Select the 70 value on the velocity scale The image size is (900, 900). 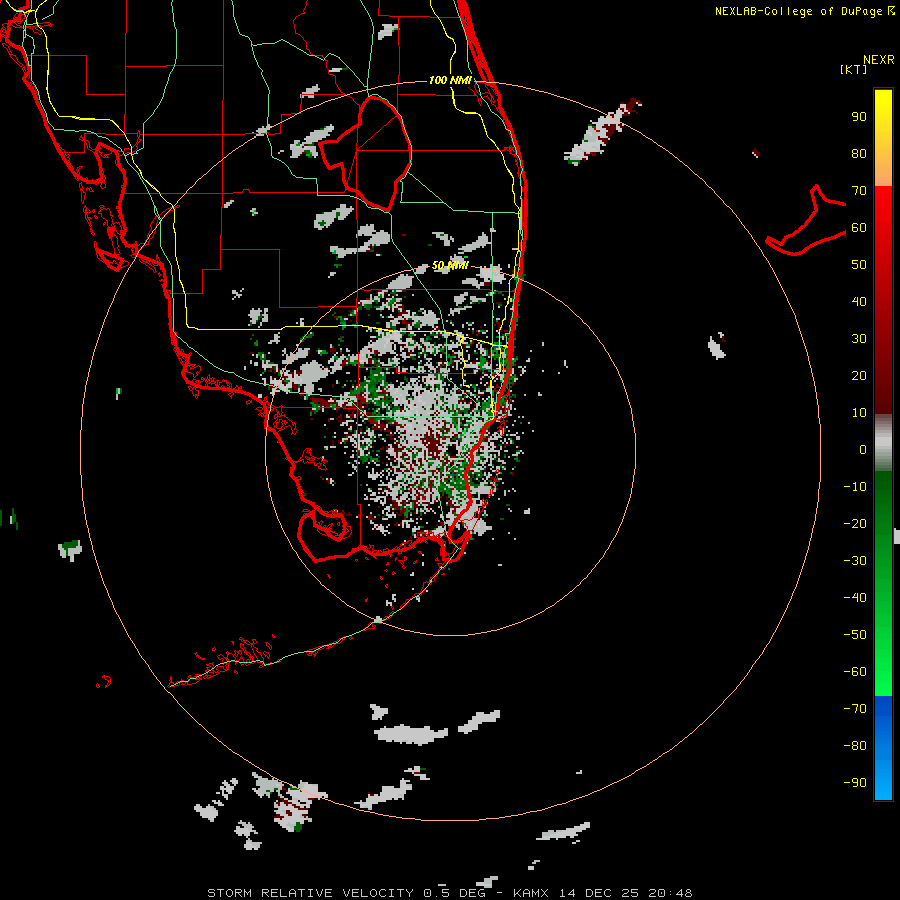coord(859,191)
